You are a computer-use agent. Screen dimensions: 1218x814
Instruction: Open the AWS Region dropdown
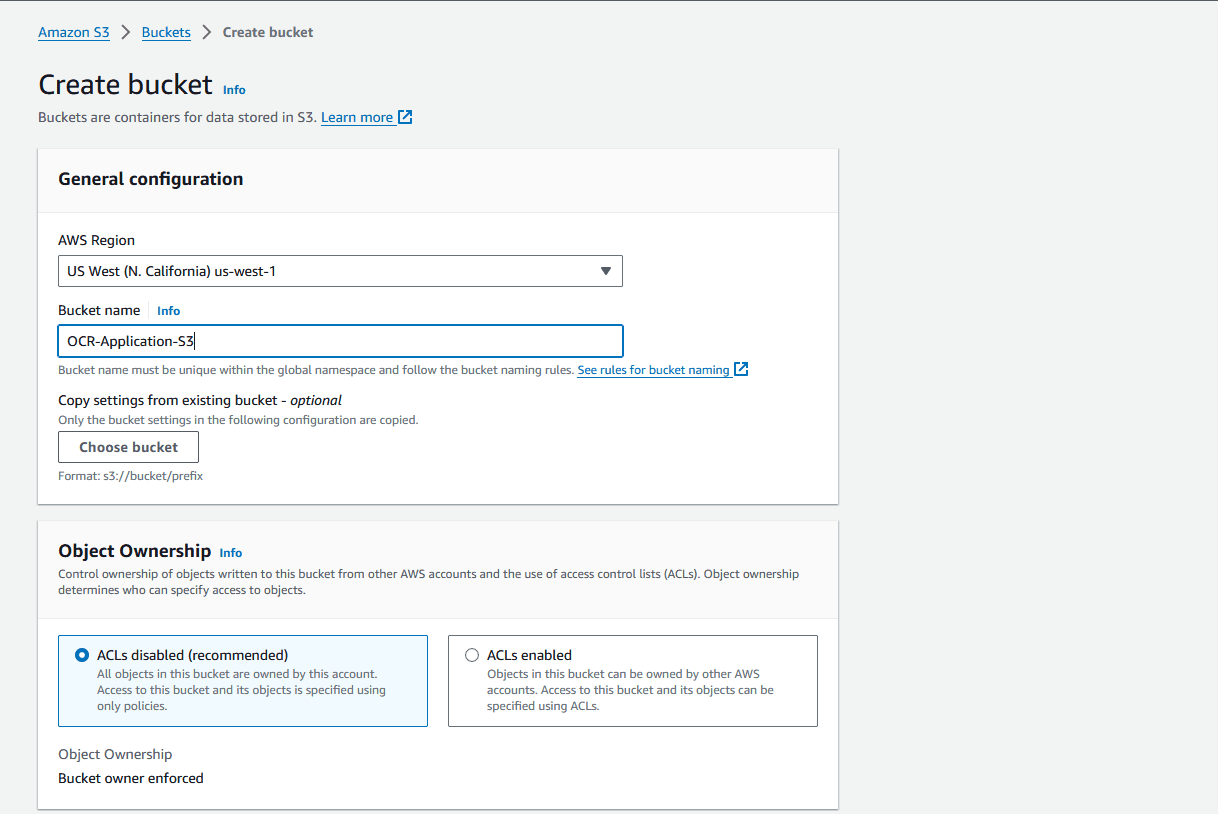[x=340, y=271]
